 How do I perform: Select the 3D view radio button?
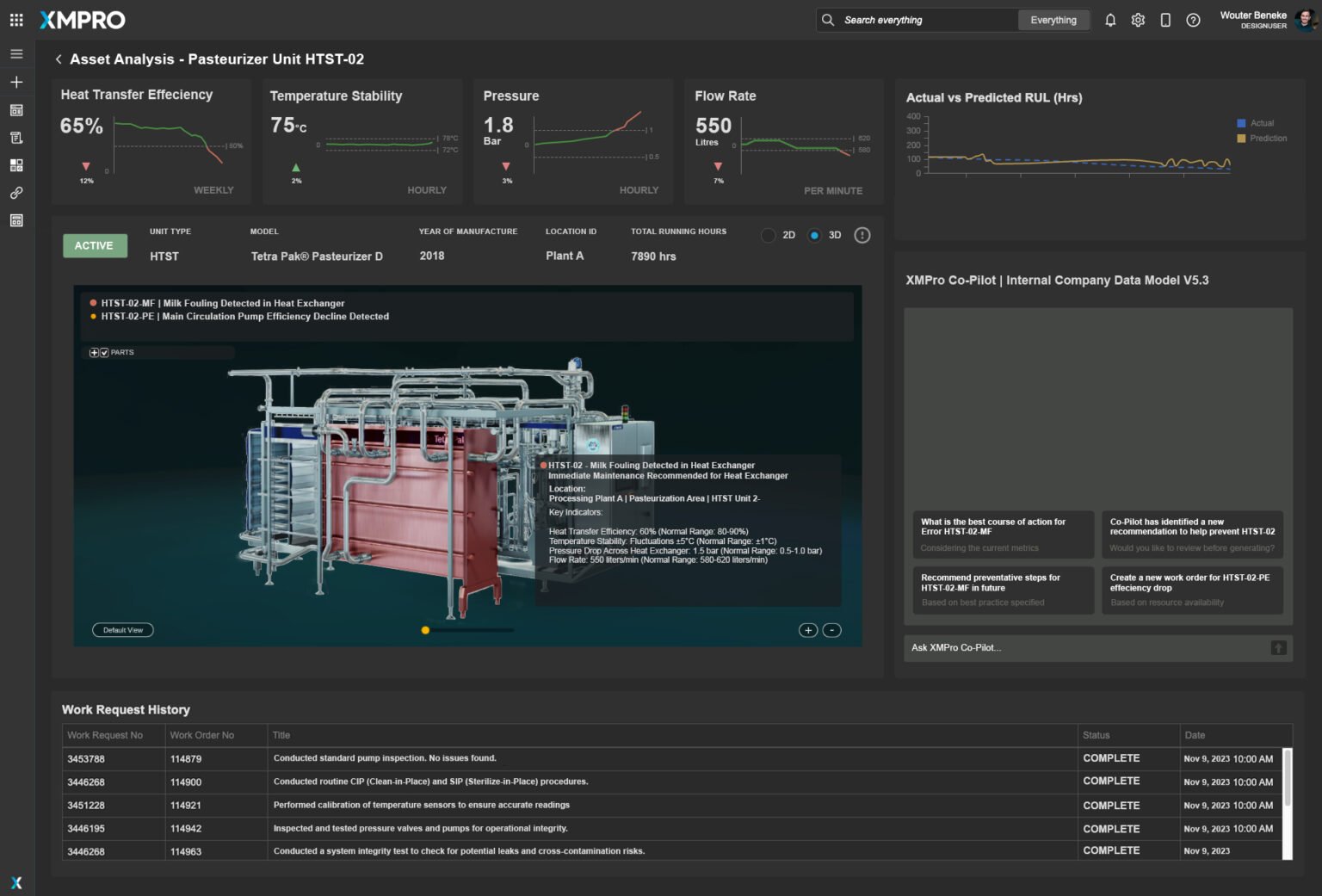pos(814,235)
